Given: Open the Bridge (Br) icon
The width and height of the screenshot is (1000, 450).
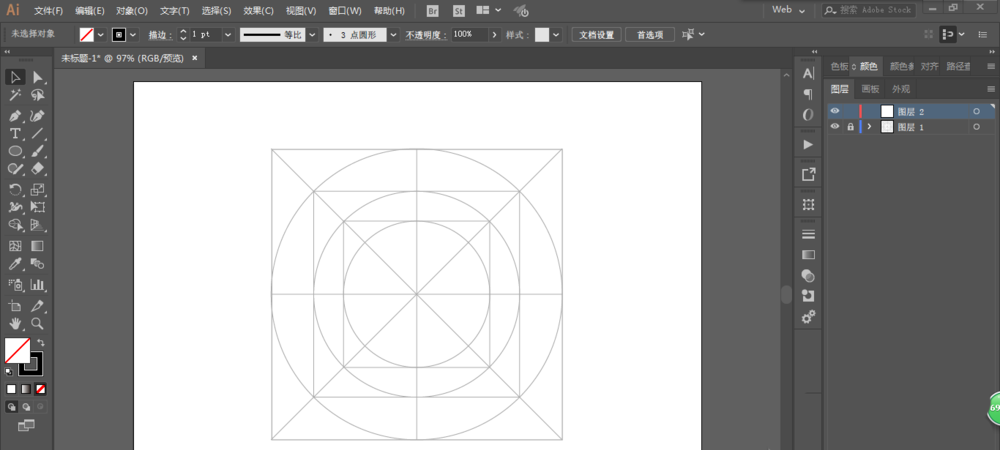Looking at the screenshot, I should click(x=432, y=10).
